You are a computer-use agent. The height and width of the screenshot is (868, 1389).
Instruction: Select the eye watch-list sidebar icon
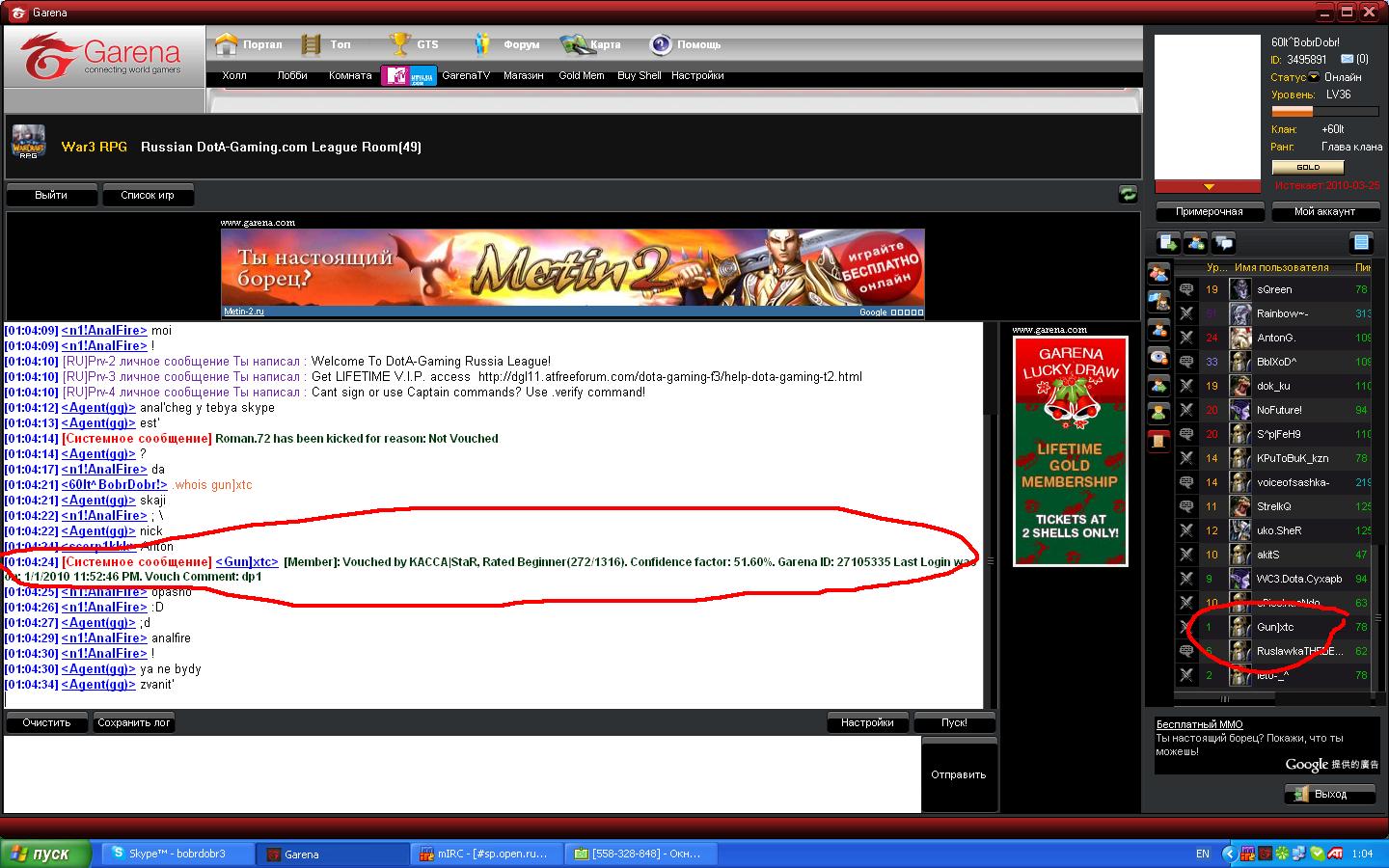(x=1158, y=358)
